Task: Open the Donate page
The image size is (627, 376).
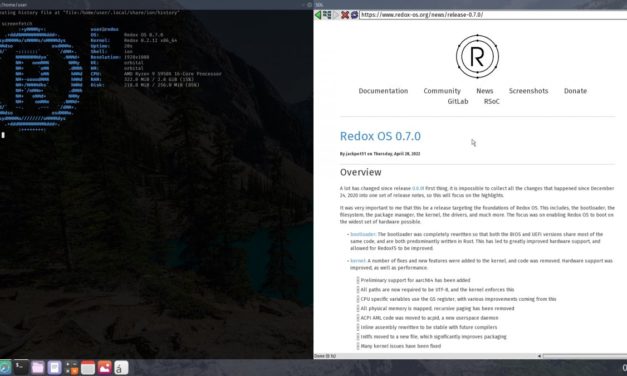Action: pos(575,91)
